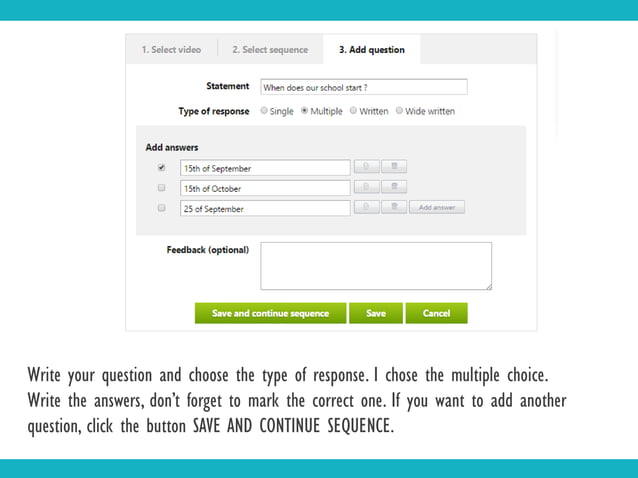Click the edit icon beside 15th of October
The height and width of the screenshot is (478, 638).
click(366, 188)
